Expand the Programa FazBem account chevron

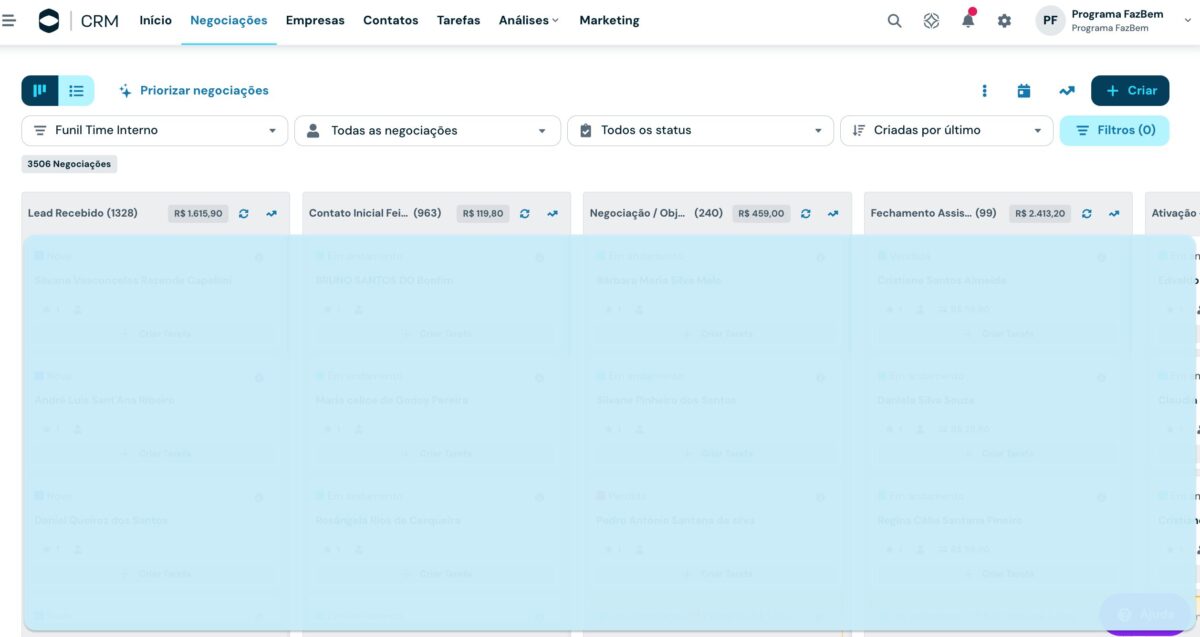point(1188,20)
